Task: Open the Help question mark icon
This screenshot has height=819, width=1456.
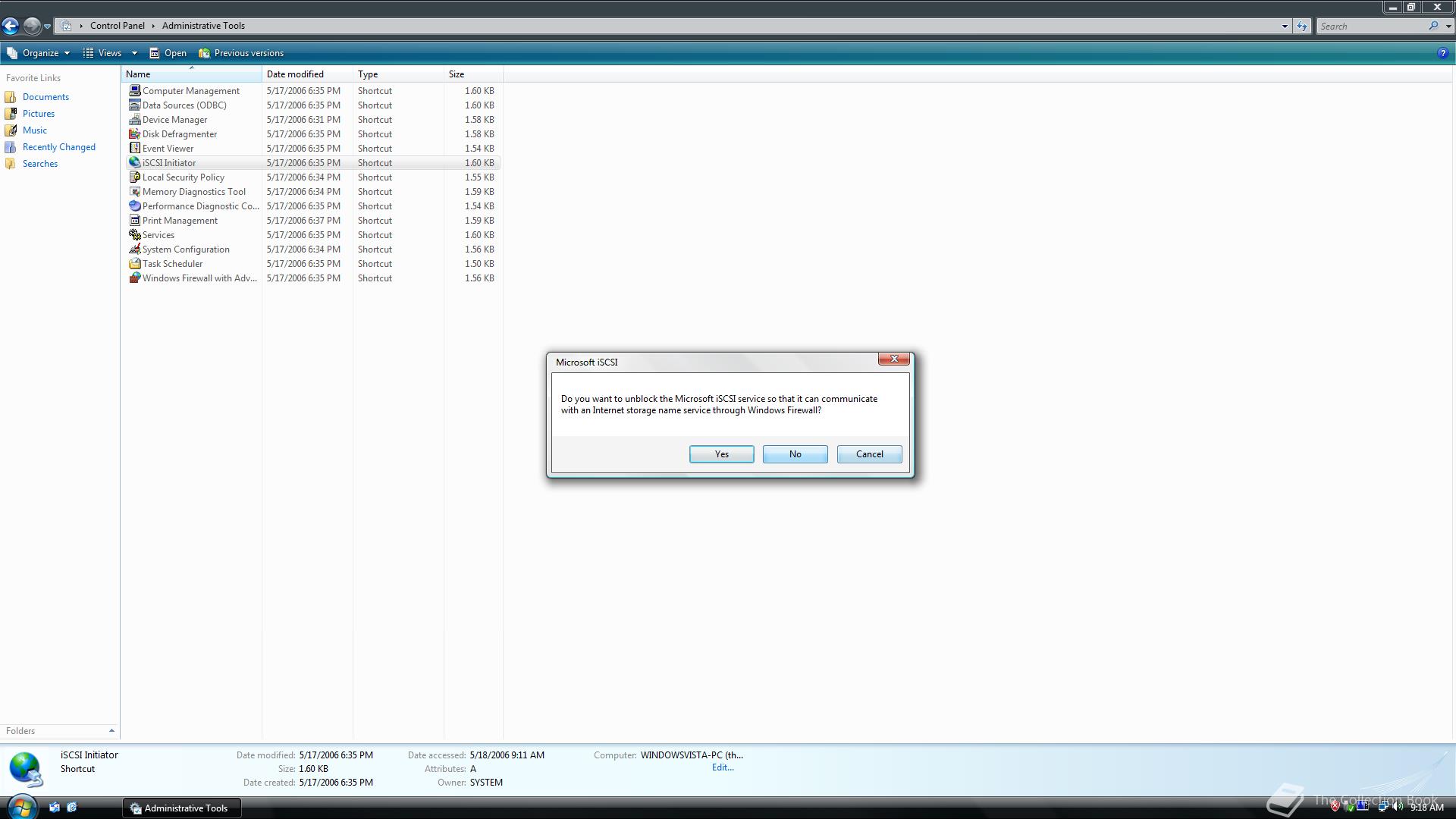Action: pyautogui.click(x=1442, y=53)
